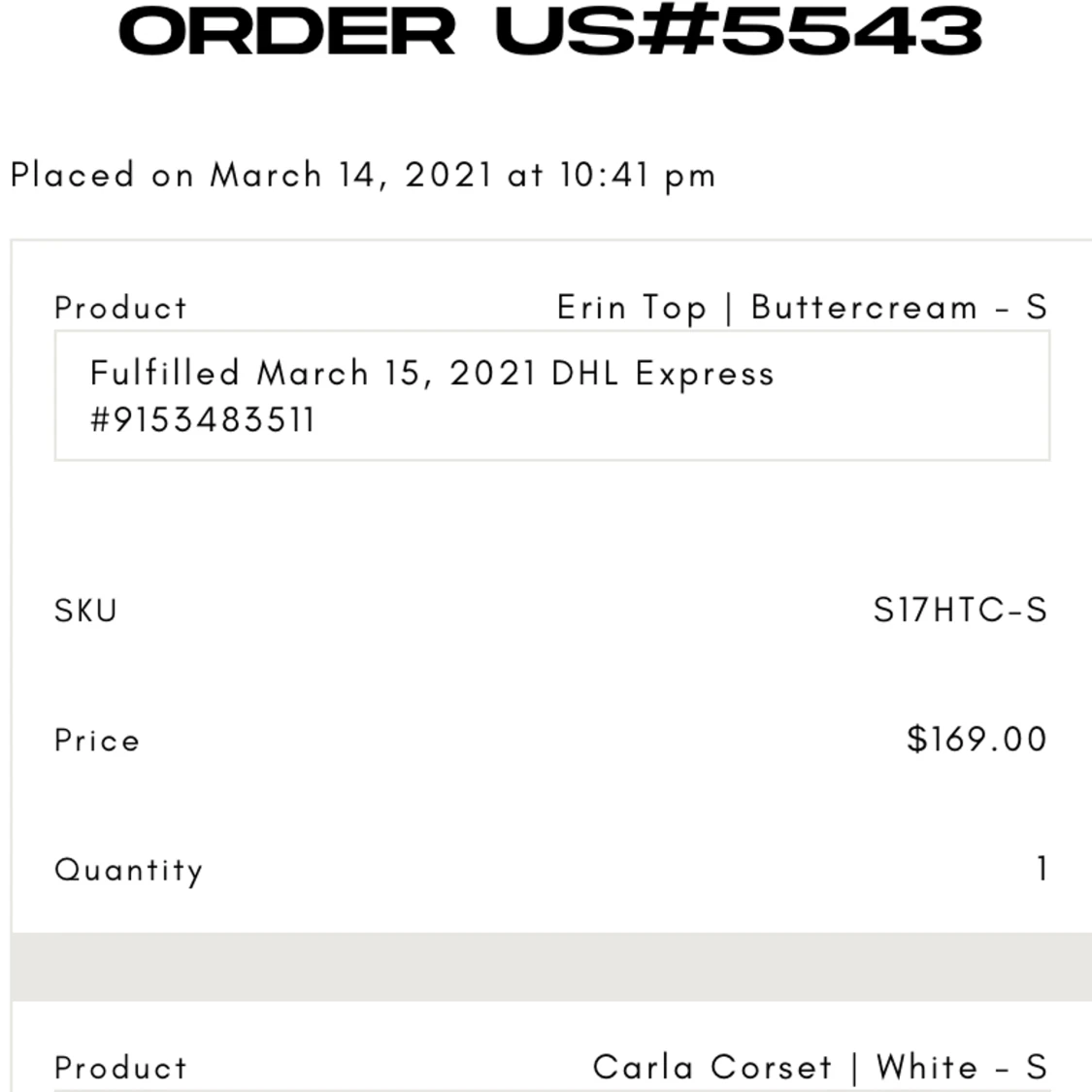Click the Product label beside Carla Corset

pyautogui.click(x=120, y=1068)
